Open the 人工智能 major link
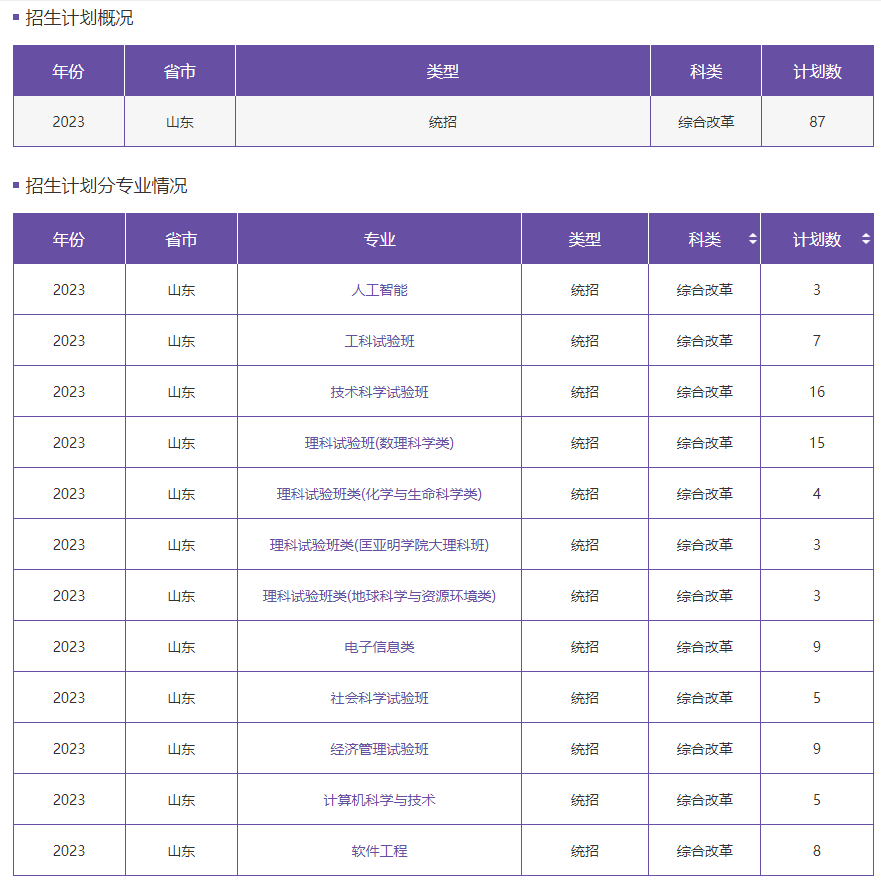The image size is (881, 884). tap(379, 290)
